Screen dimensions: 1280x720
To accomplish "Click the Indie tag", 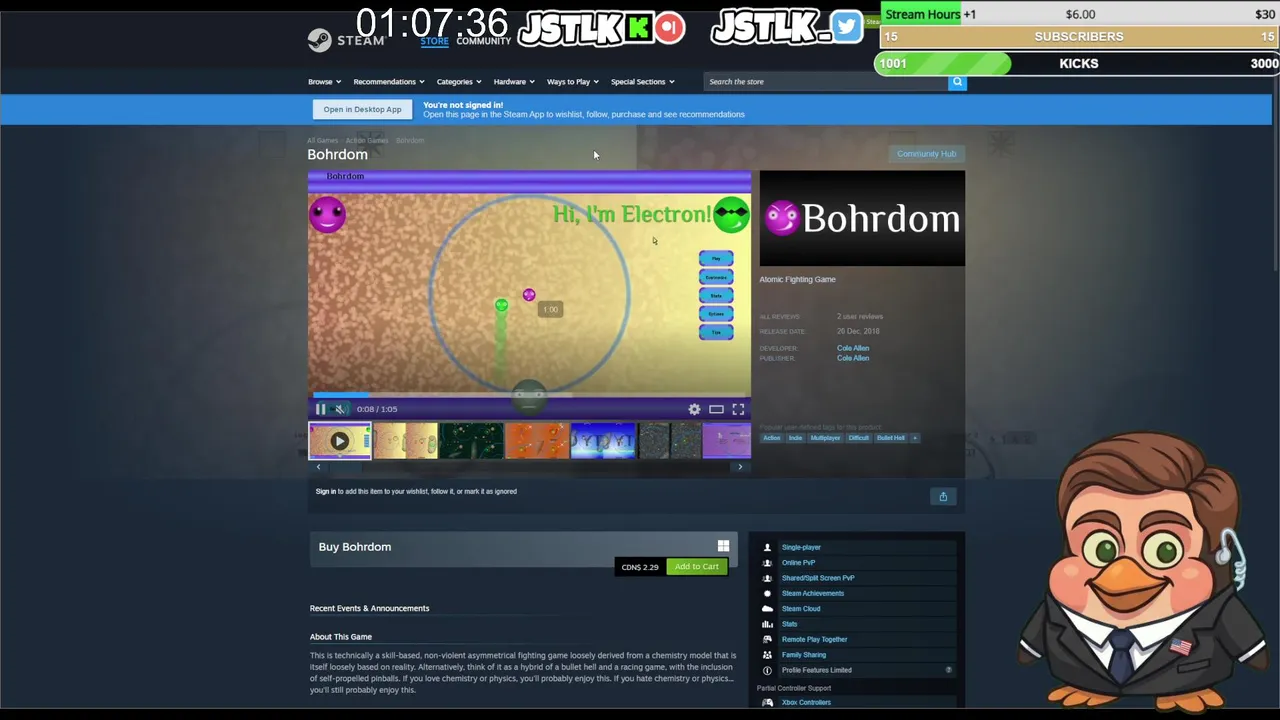I will 795,438.
